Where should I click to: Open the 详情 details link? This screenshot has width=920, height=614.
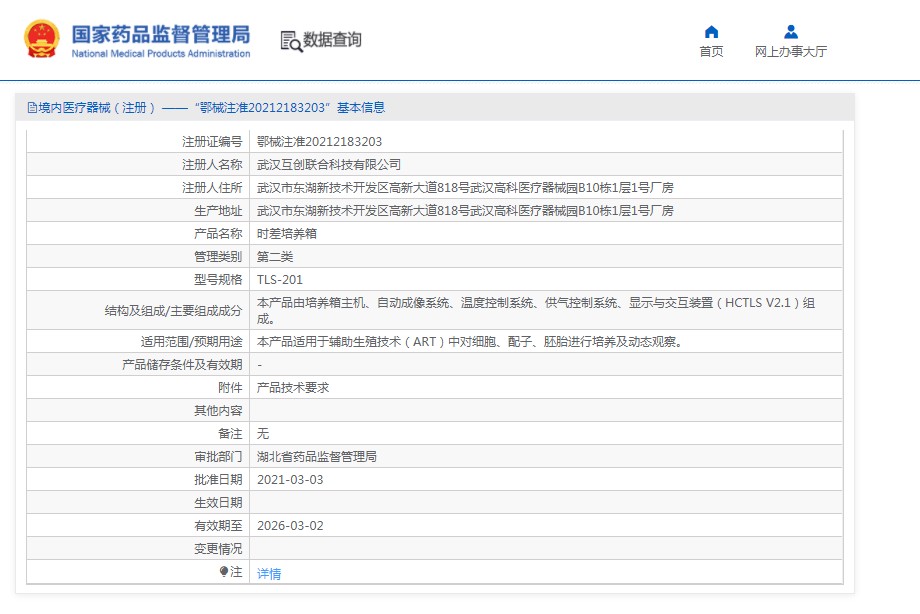[269, 573]
